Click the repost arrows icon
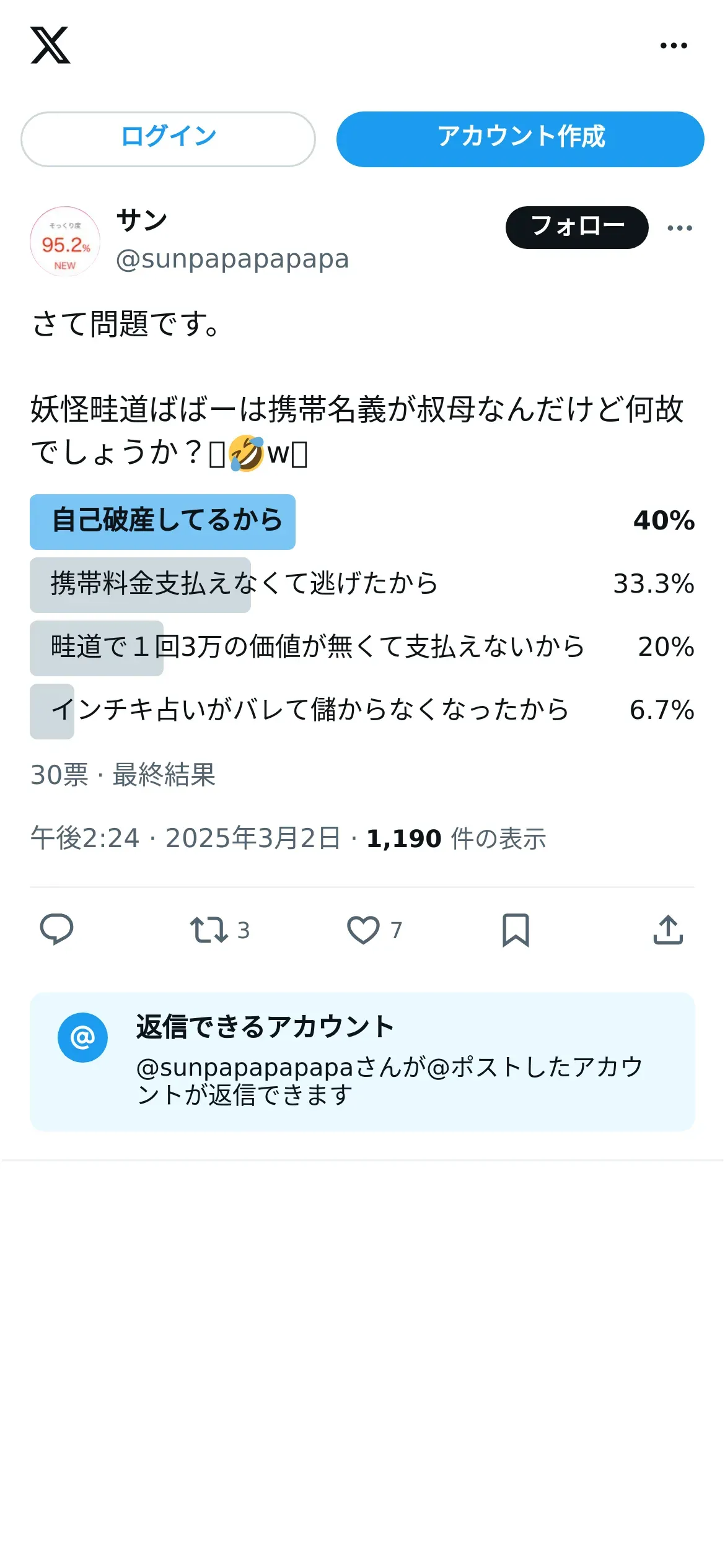 pos(209,930)
